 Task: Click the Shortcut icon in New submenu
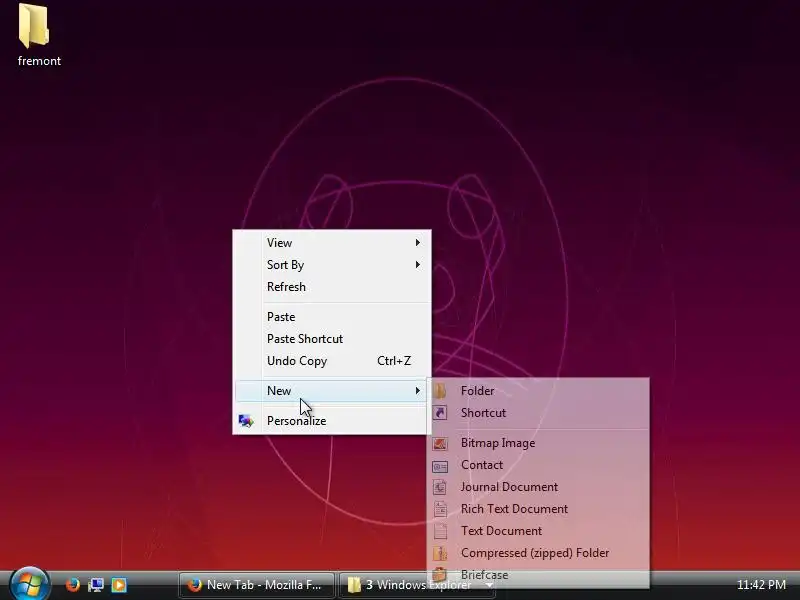pyautogui.click(x=440, y=413)
